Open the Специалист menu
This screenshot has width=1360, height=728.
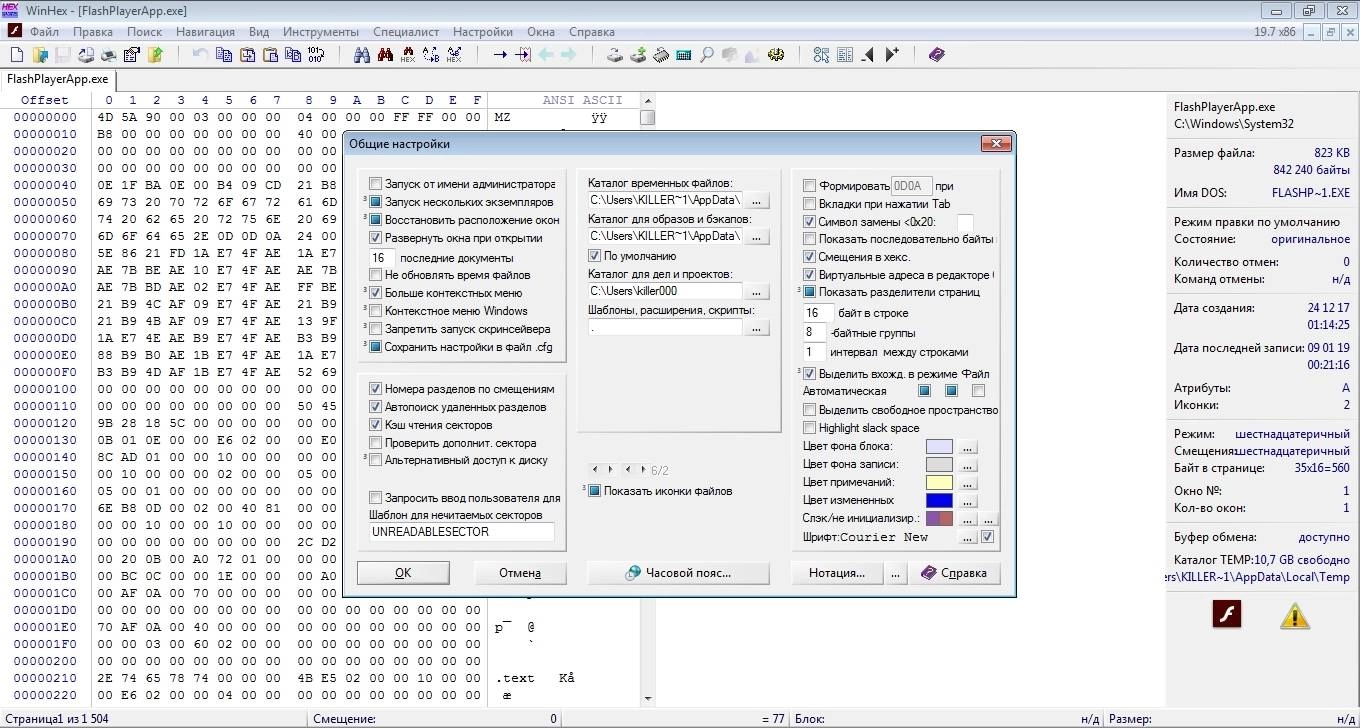click(406, 32)
